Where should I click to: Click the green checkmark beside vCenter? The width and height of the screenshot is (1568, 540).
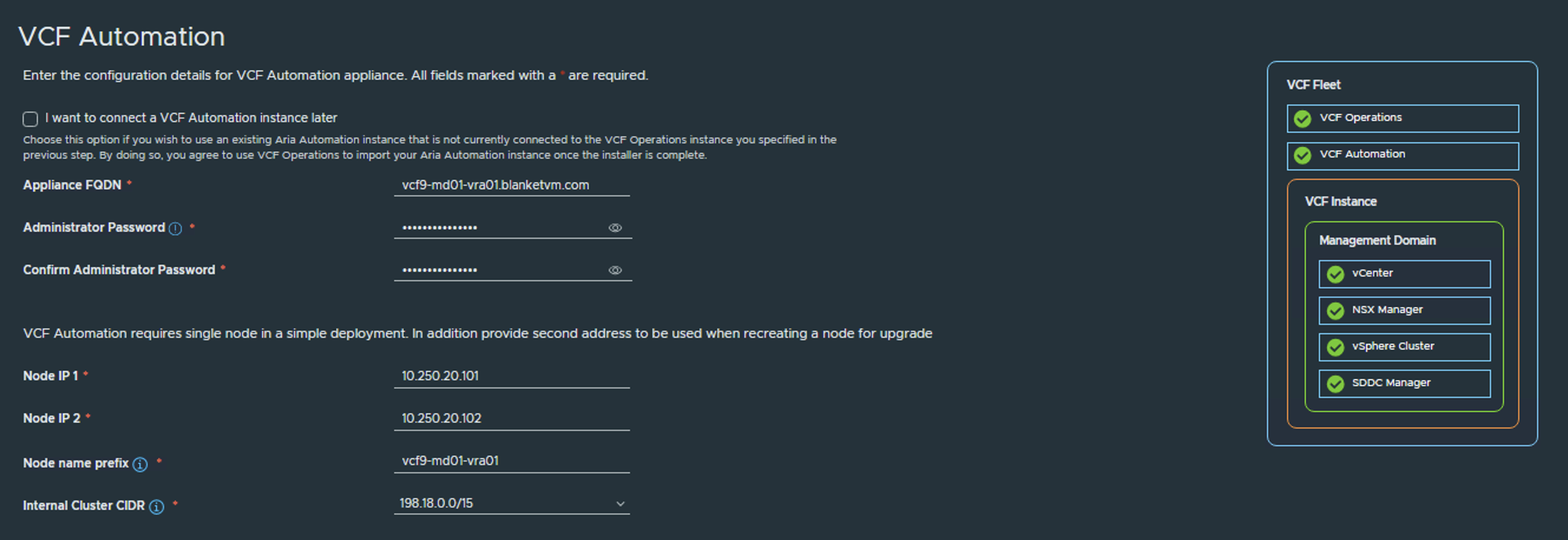pos(1336,274)
